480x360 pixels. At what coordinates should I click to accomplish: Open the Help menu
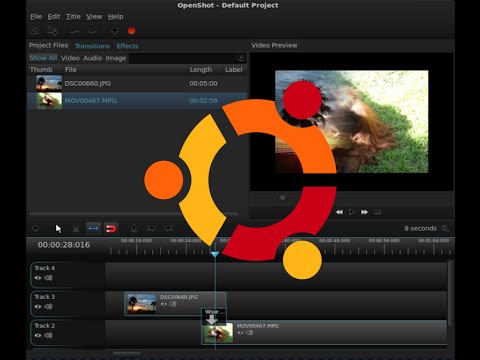pyautogui.click(x=116, y=17)
